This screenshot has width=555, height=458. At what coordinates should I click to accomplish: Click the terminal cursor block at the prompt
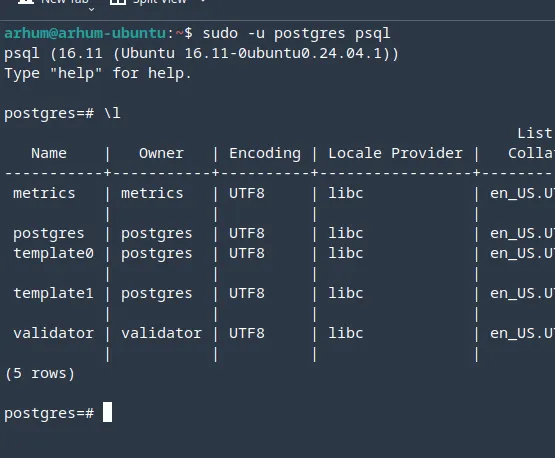pyautogui.click(x=107, y=412)
